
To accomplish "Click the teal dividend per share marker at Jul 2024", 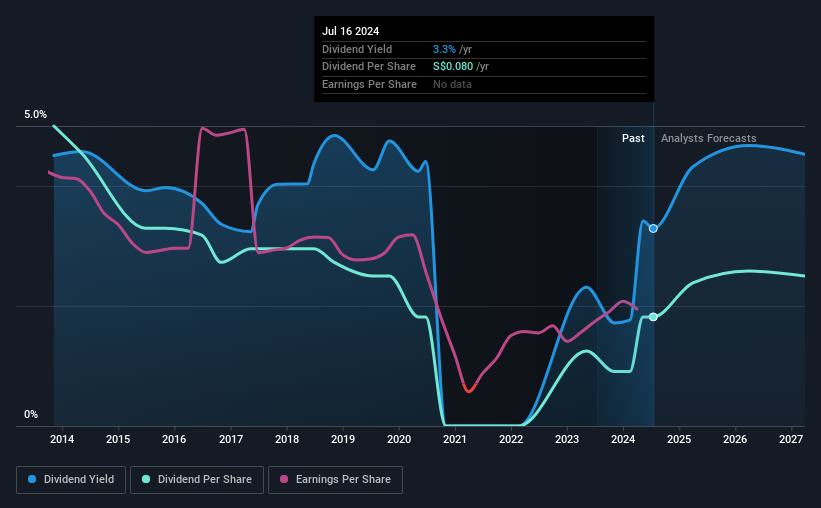I will 653,317.
